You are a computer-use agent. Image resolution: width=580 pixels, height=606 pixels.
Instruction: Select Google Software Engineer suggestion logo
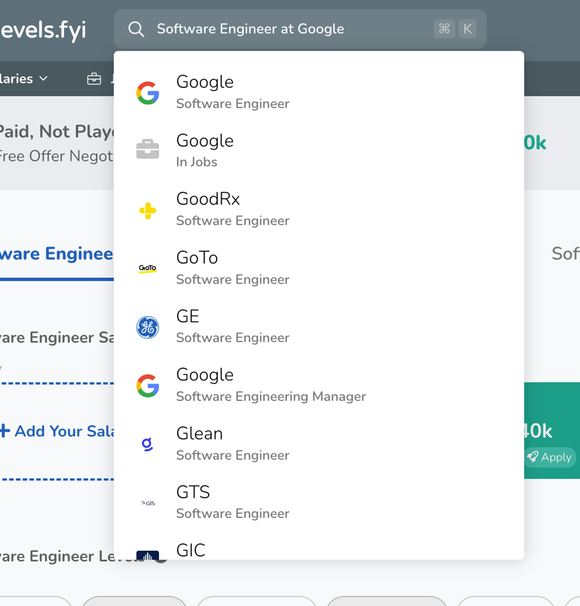point(148,93)
